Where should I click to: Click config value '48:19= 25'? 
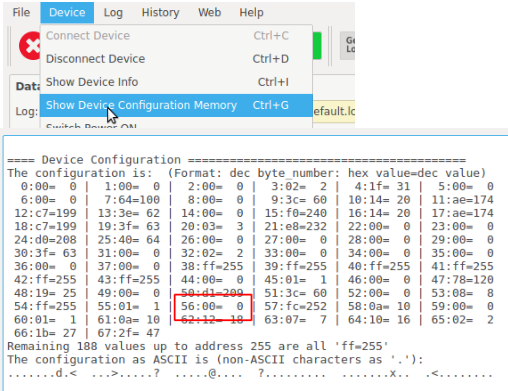click(x=45, y=293)
